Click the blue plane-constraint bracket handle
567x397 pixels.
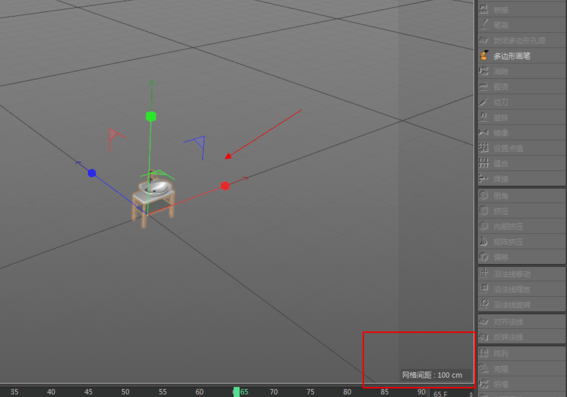click(196, 148)
